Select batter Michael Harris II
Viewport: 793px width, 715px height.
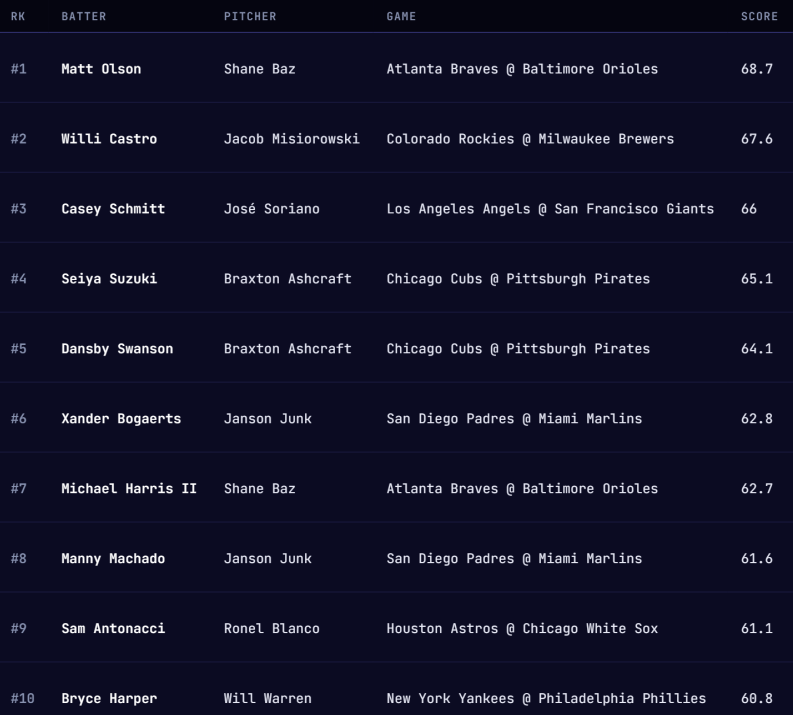coord(129,488)
